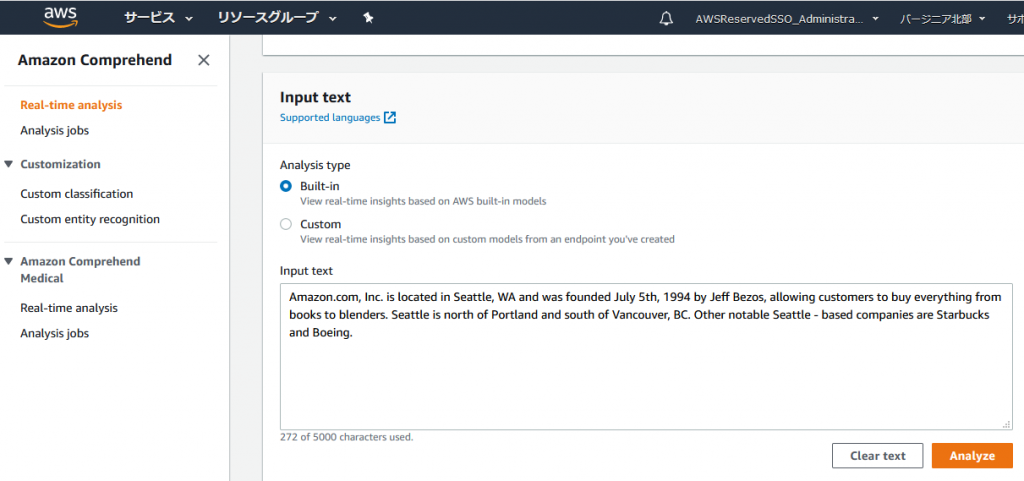The height and width of the screenshot is (481, 1024).
Task: Close the Amazon Comprehend sidebar
Action: (x=204, y=60)
